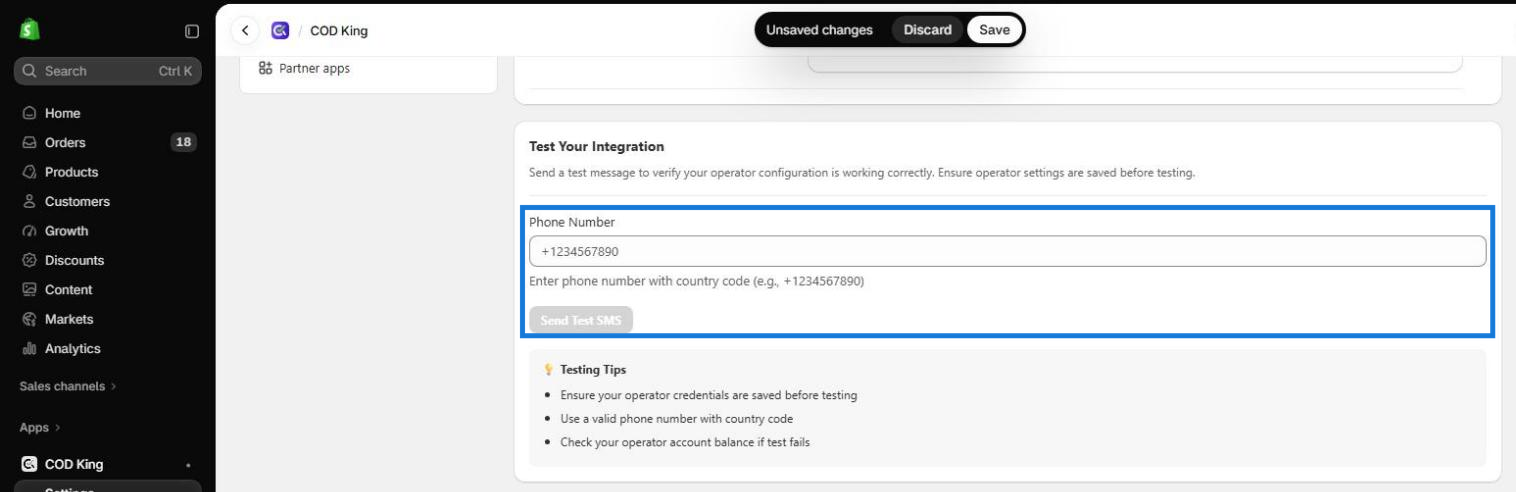This screenshot has height=492, width=1516.
Task: Click the Testing Tips lightbulb icon
Action: pos(548,370)
